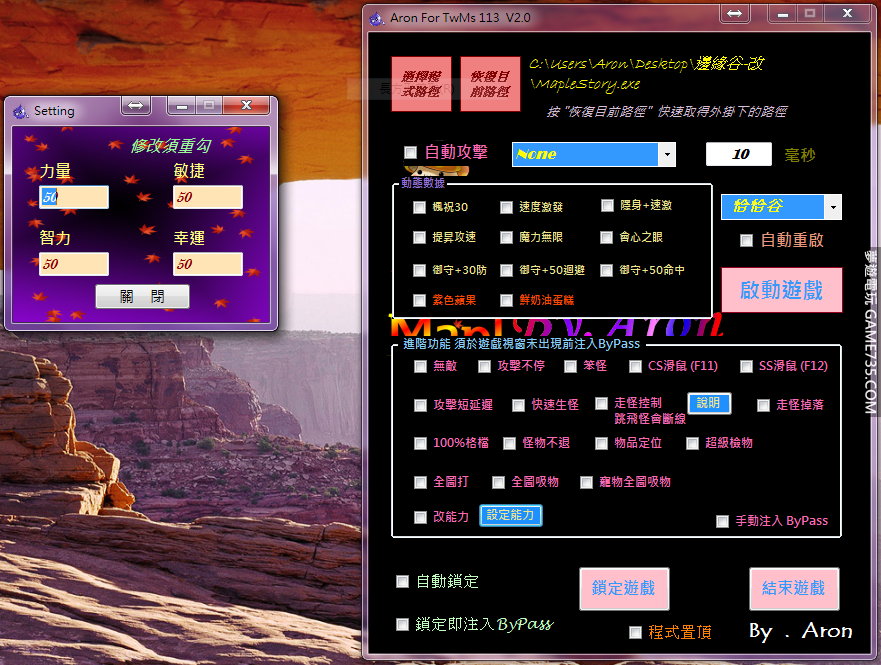Click the 說明 help button

click(x=709, y=403)
